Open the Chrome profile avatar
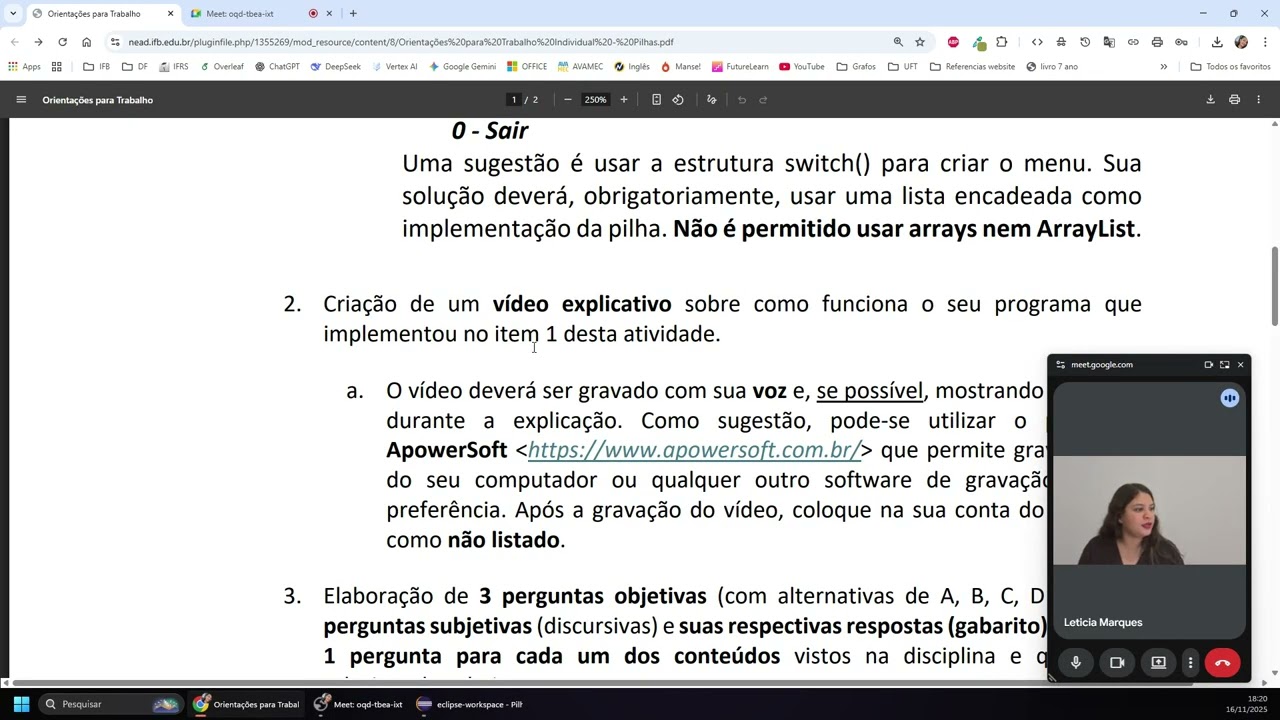Screen dimensions: 1280x720 coord(1241,42)
